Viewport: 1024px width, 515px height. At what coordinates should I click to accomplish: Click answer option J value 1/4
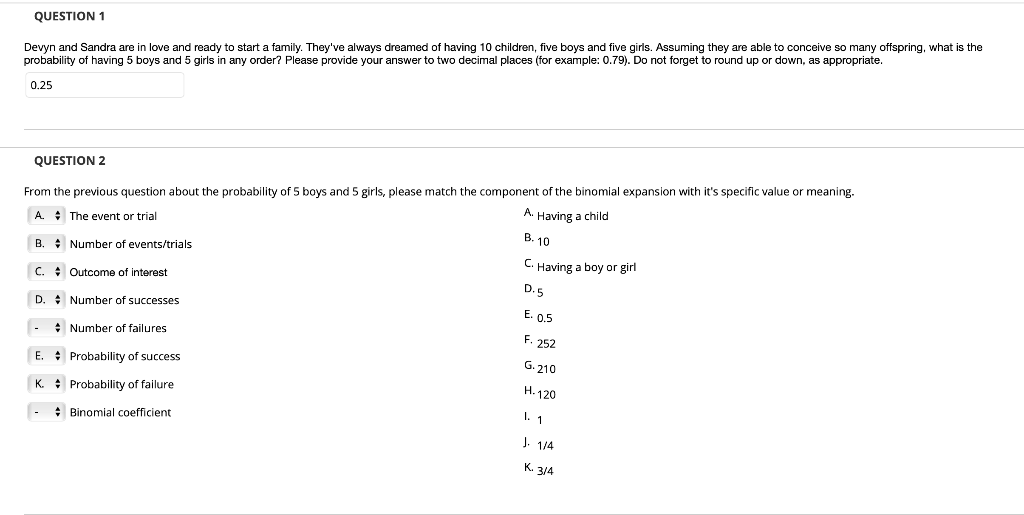coord(545,445)
